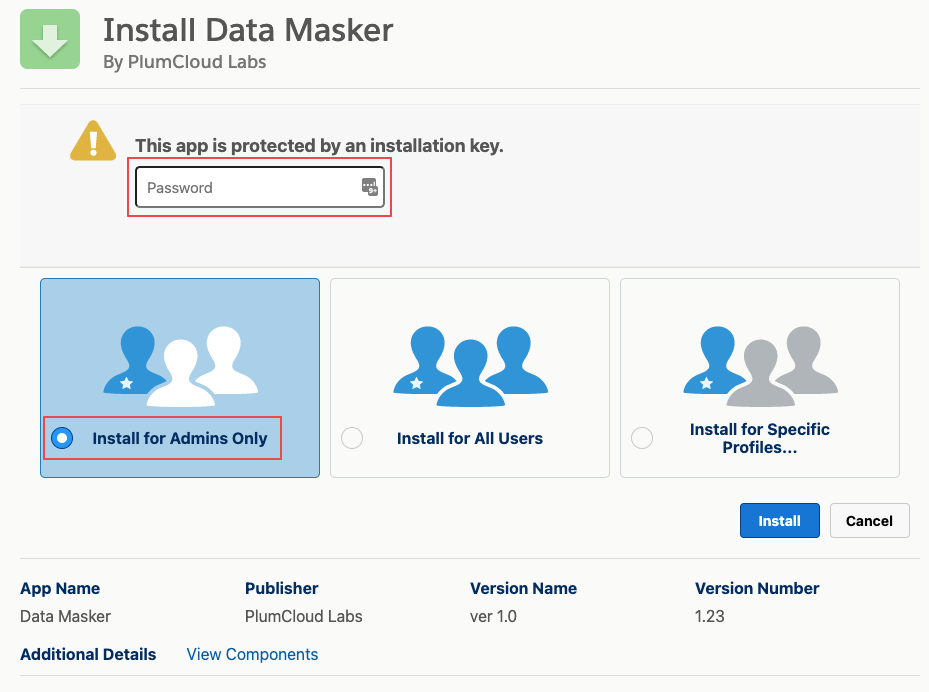Select the Install for All Users radio button
The image size is (929, 692).
click(352, 438)
